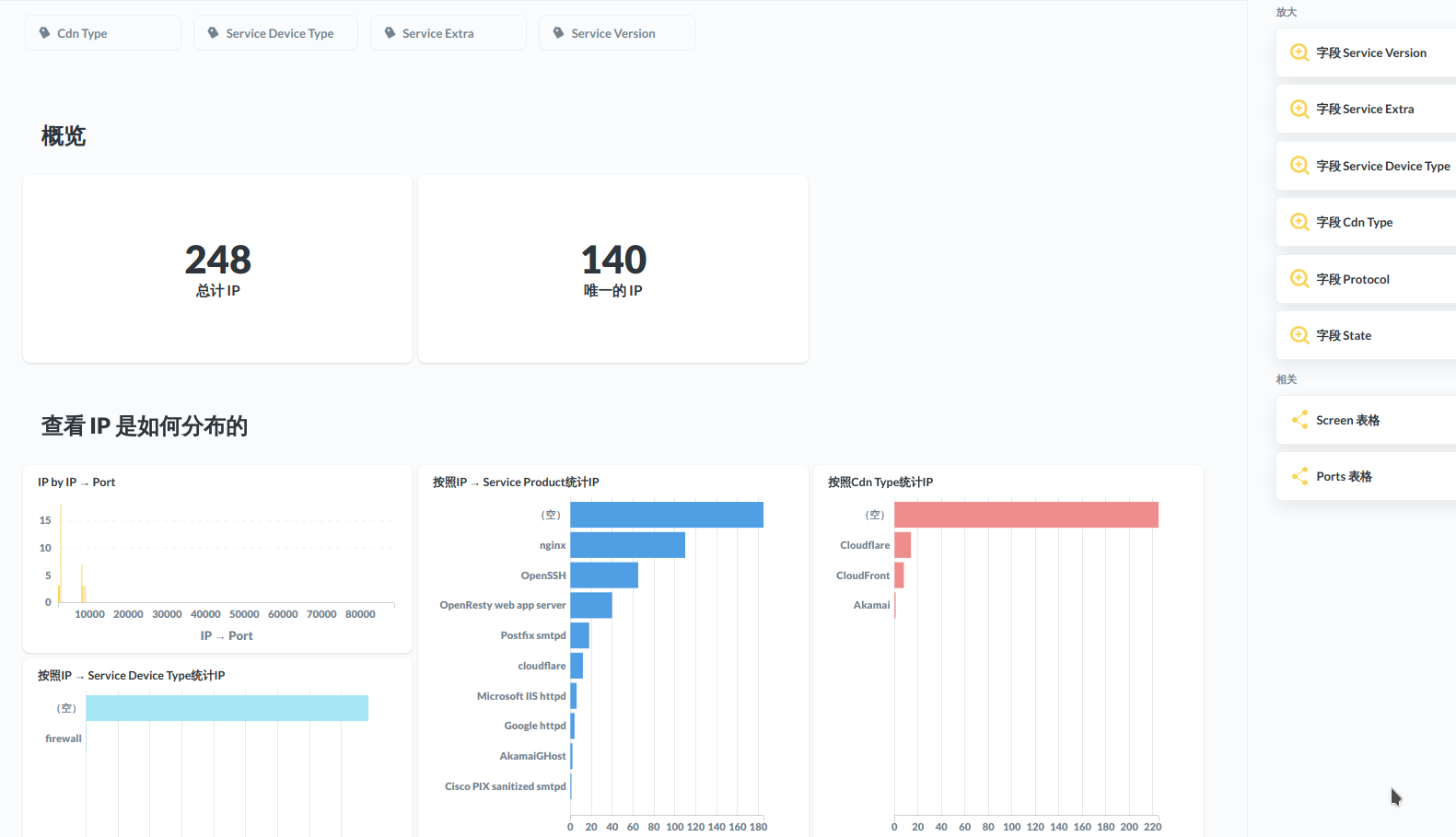Screen dimensions: 1456x837
Task: Click share icon beside Ports 表格
Action: [1299, 476]
